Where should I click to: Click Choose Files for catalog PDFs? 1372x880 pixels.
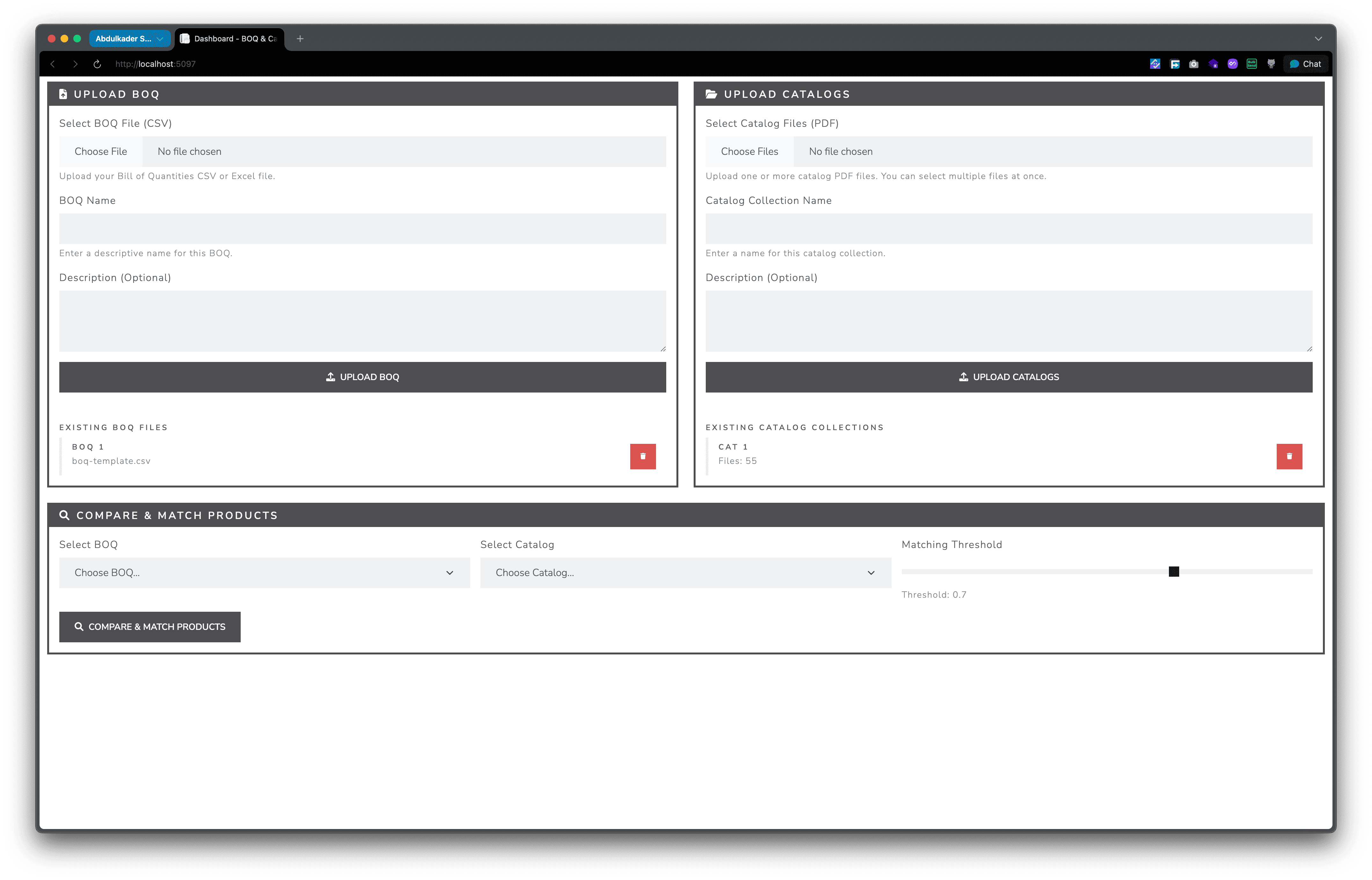749,151
